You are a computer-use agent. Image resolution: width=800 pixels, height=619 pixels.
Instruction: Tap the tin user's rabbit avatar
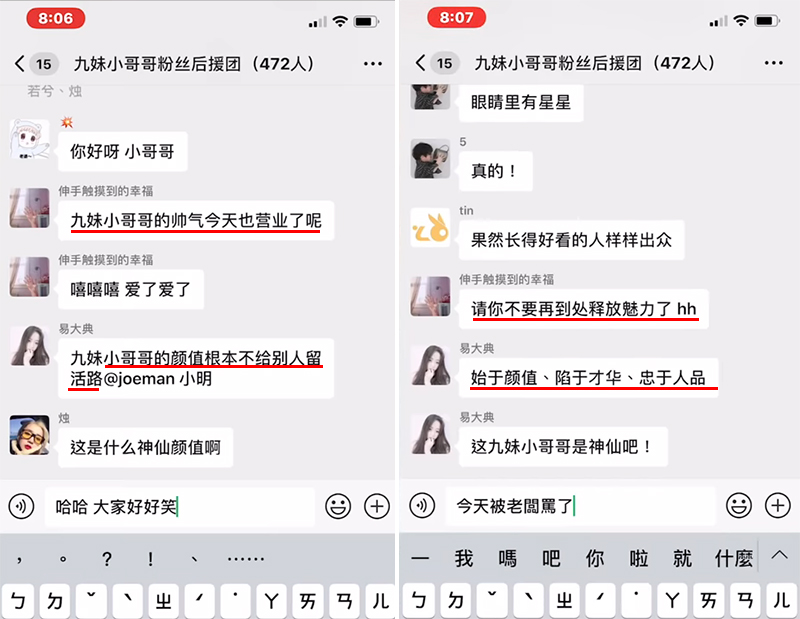[x=431, y=228]
